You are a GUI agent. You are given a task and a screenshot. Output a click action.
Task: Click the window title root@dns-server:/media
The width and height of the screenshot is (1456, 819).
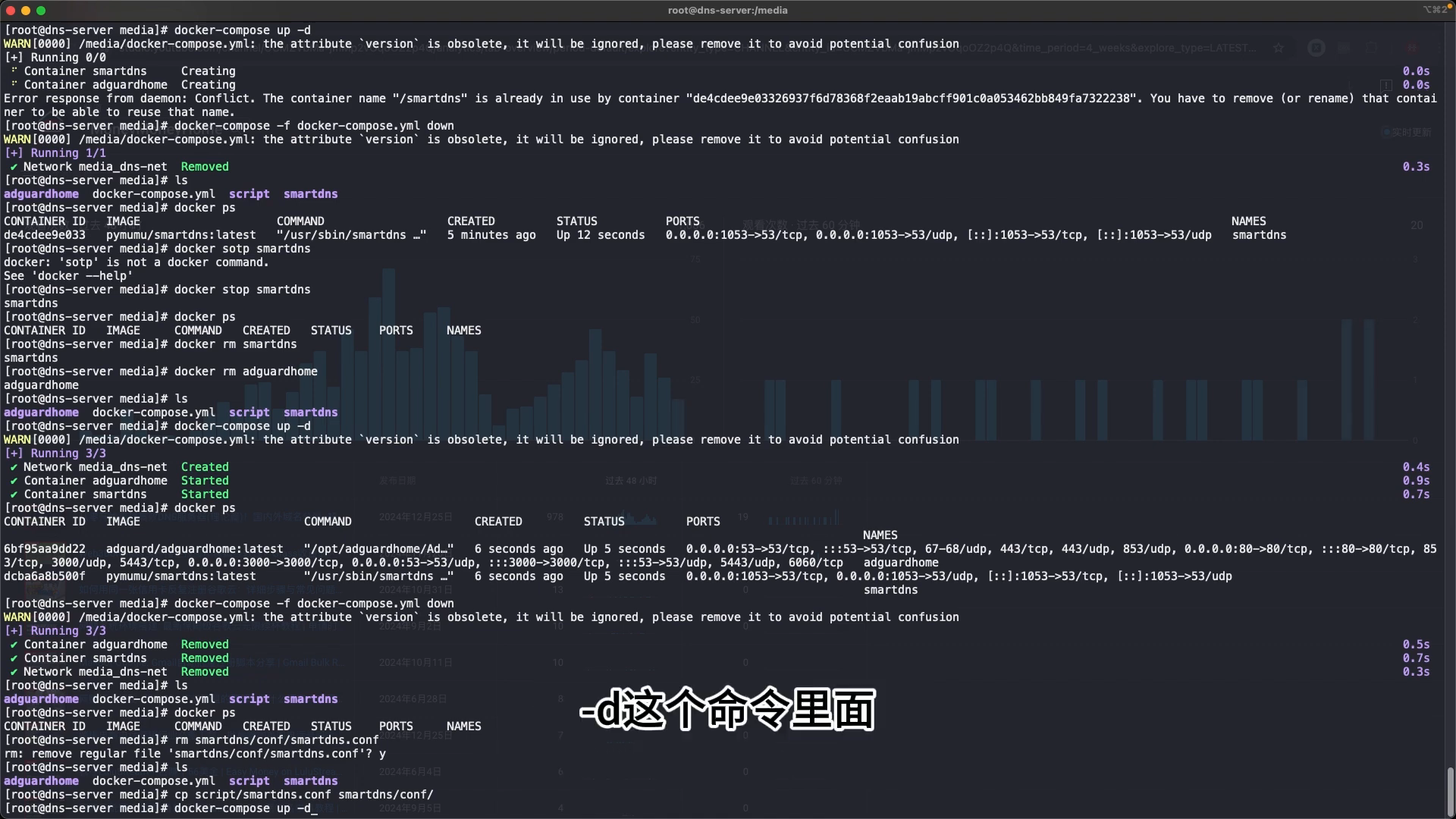pyautogui.click(x=727, y=11)
